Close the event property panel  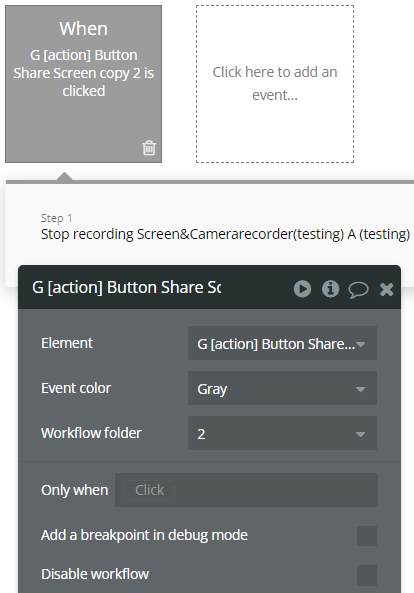(x=386, y=289)
